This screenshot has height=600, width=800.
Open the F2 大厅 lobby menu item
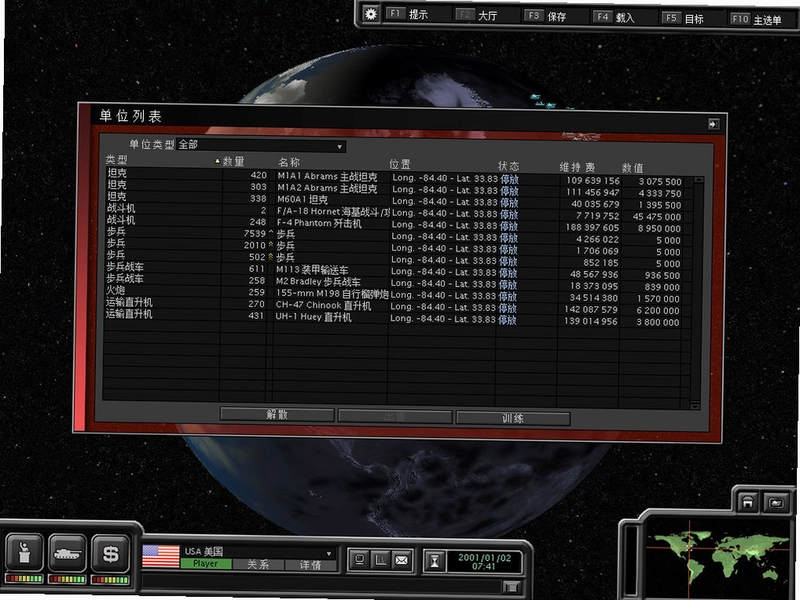[476, 15]
